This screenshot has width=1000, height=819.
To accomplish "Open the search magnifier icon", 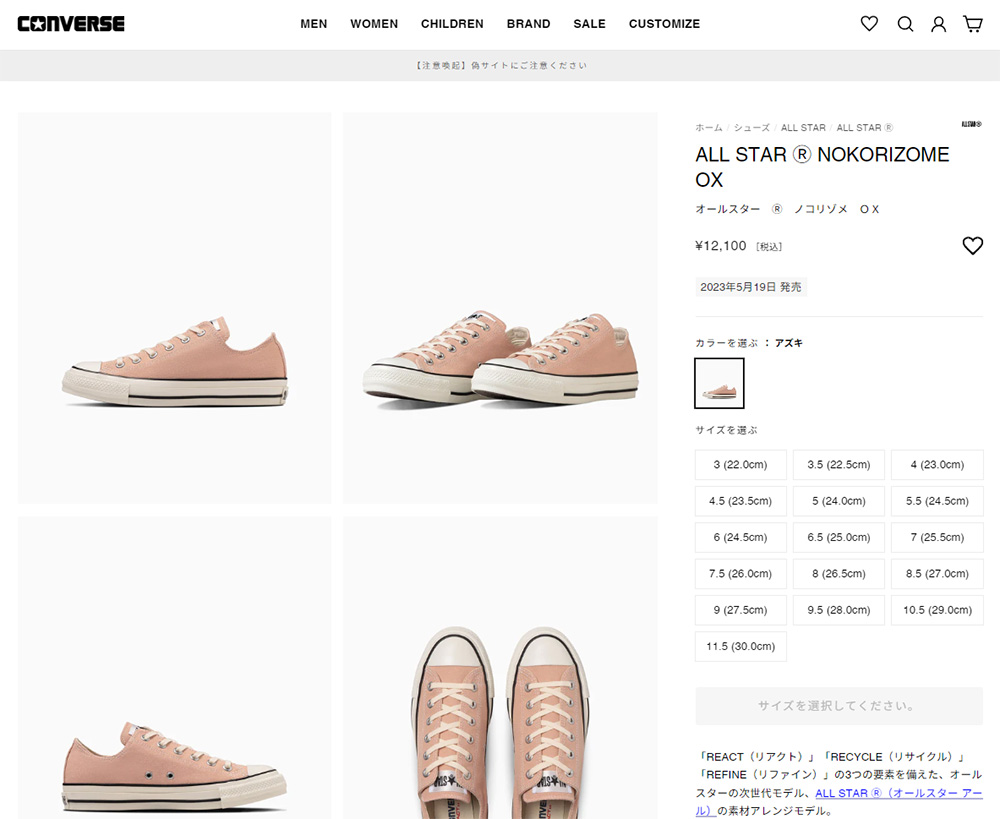I will 905,24.
